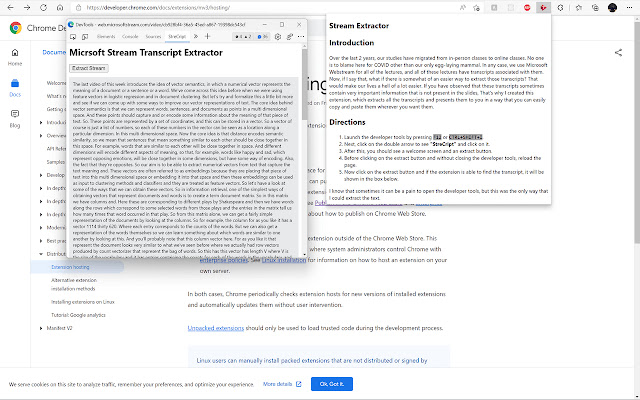This screenshot has width=640, height=400.
Task: Open Blog from the left sidebar
Action: (x=15, y=119)
